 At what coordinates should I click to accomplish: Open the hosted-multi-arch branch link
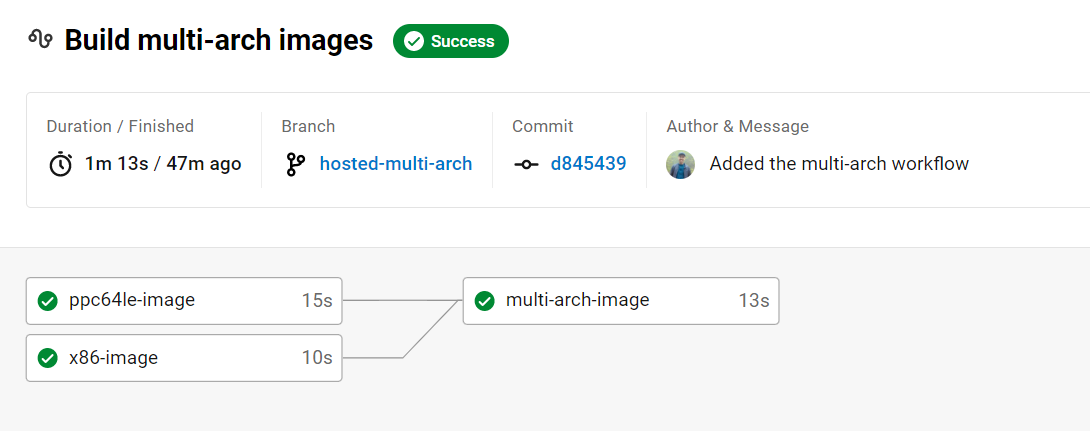click(396, 164)
